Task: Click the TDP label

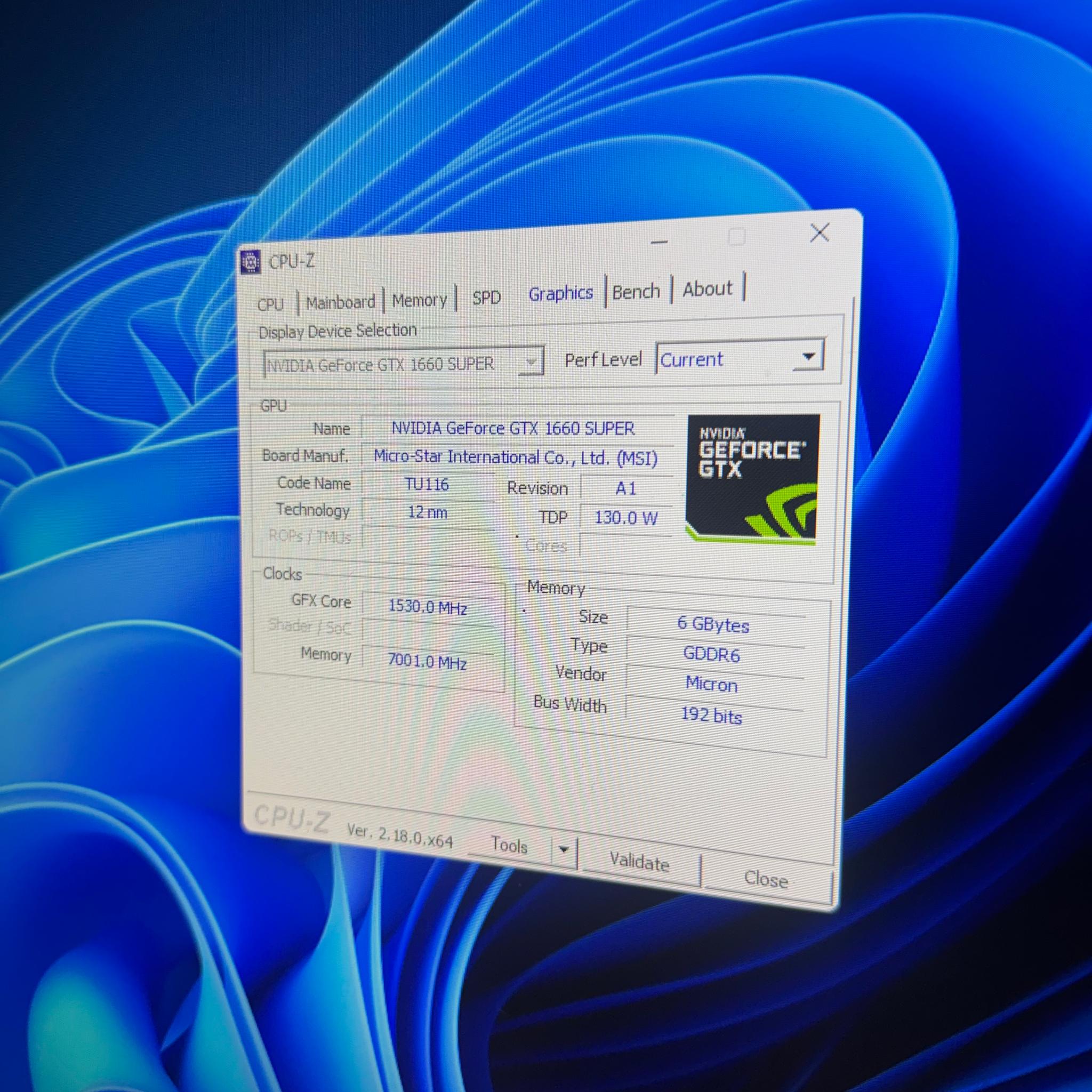Action: point(553,517)
